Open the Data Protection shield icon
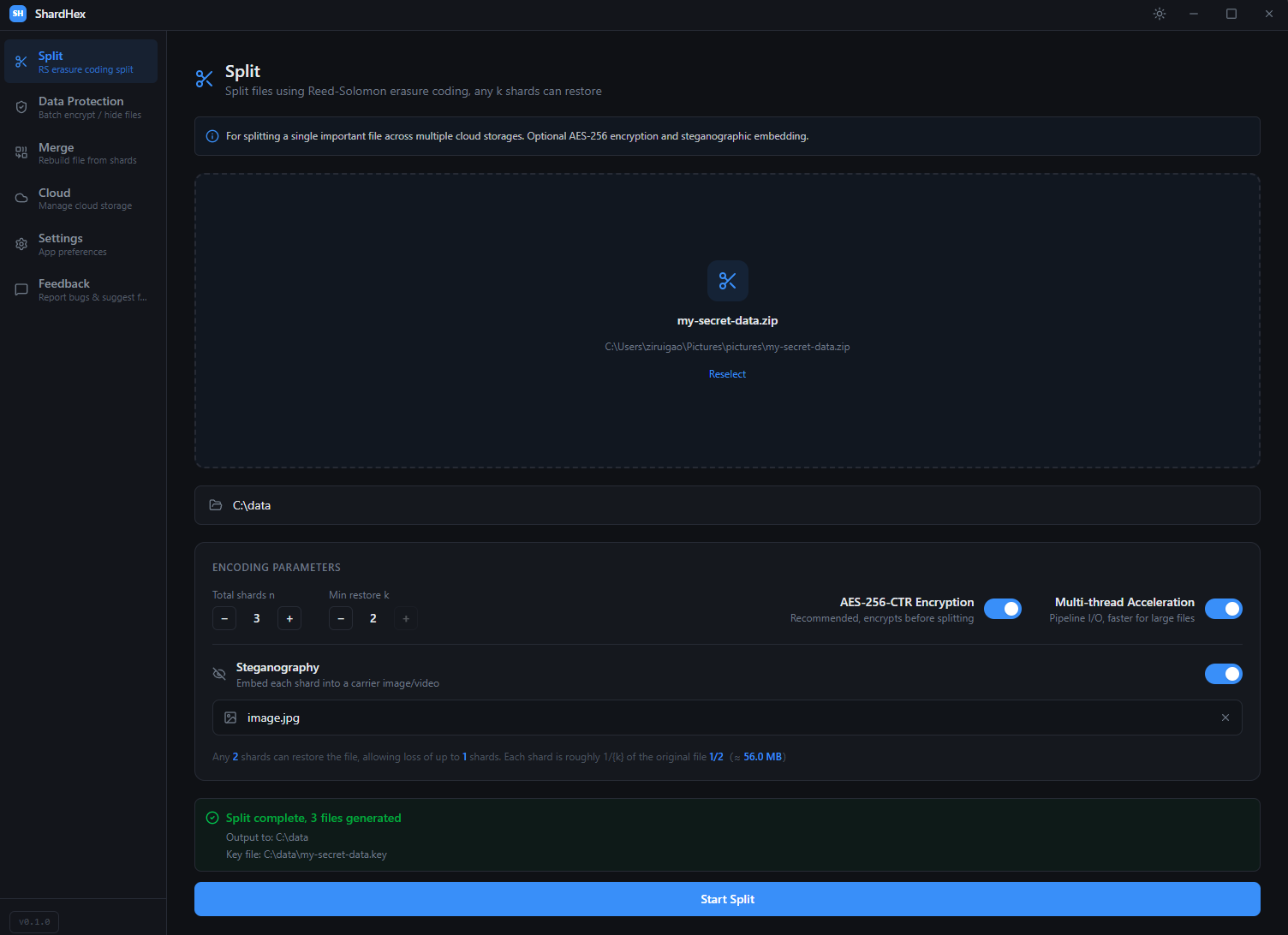Image resolution: width=1288 pixels, height=935 pixels. click(x=21, y=106)
